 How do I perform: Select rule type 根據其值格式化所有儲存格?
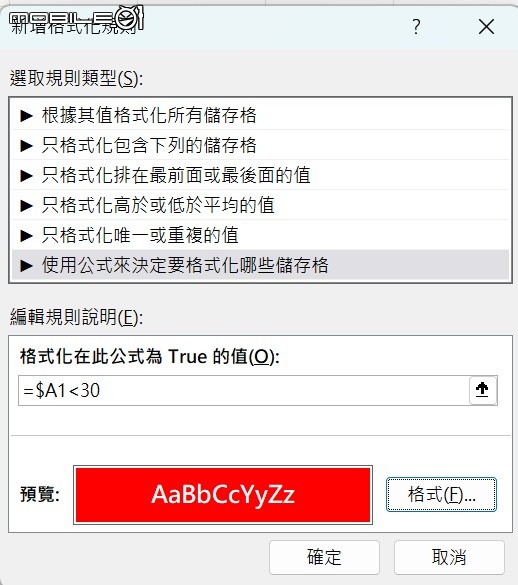coord(260,115)
